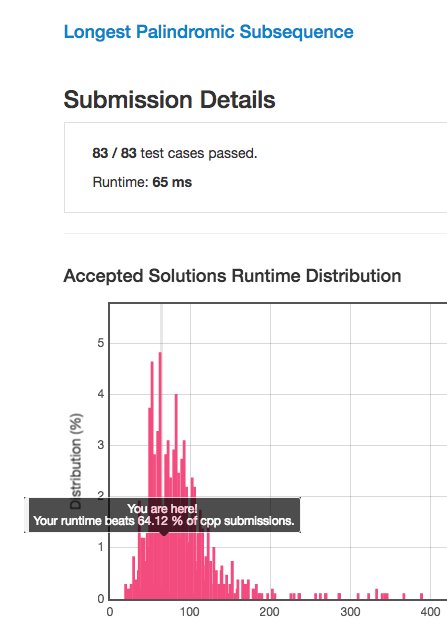The height and width of the screenshot is (627, 447).
Task: Click the x-axis label 0
Action: (x=110, y=612)
